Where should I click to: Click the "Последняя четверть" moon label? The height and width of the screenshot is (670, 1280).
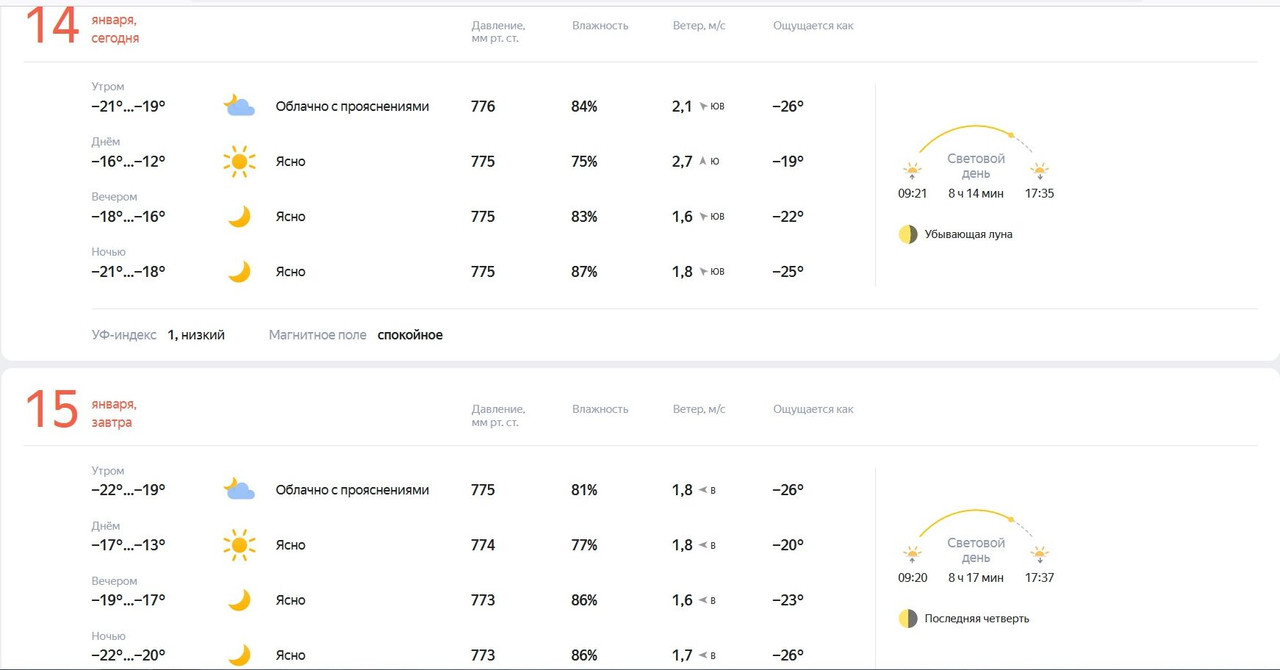(976, 618)
